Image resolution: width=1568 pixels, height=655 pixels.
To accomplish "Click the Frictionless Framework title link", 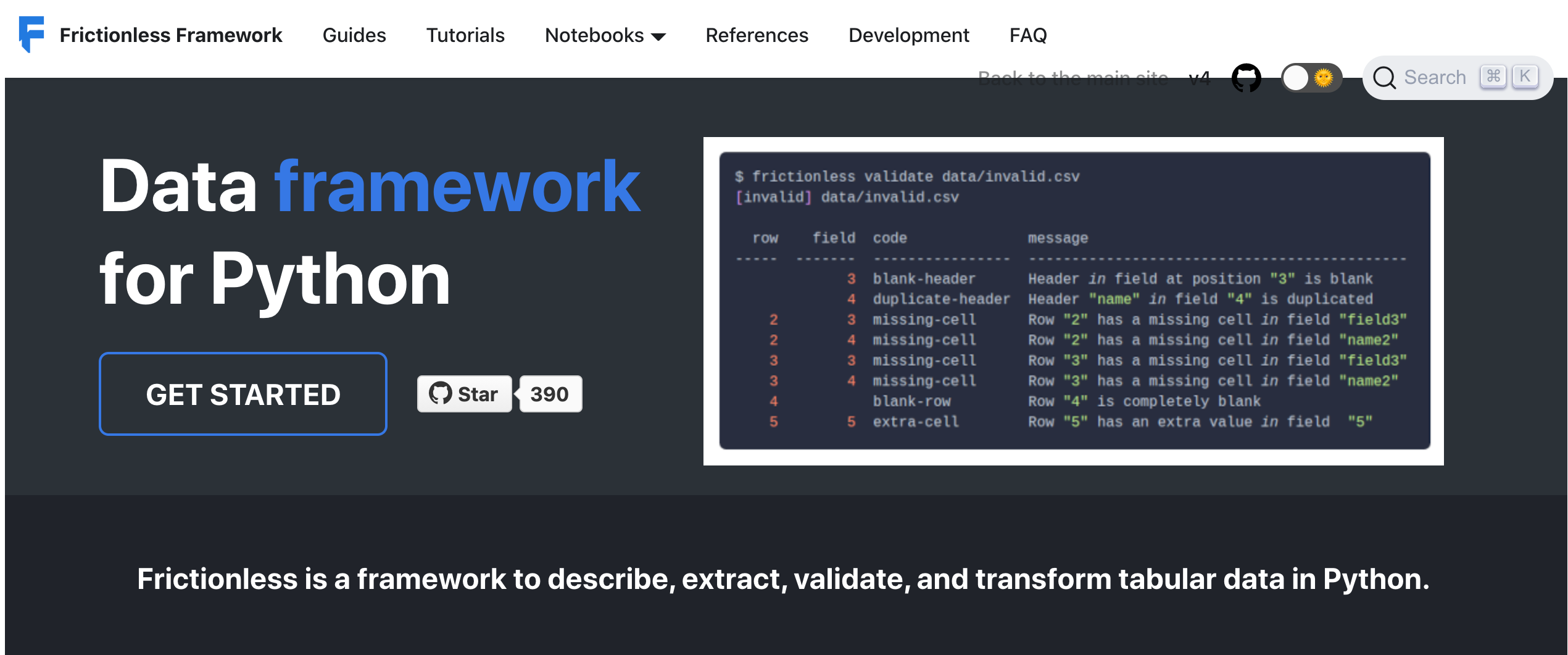I will pyautogui.click(x=171, y=35).
